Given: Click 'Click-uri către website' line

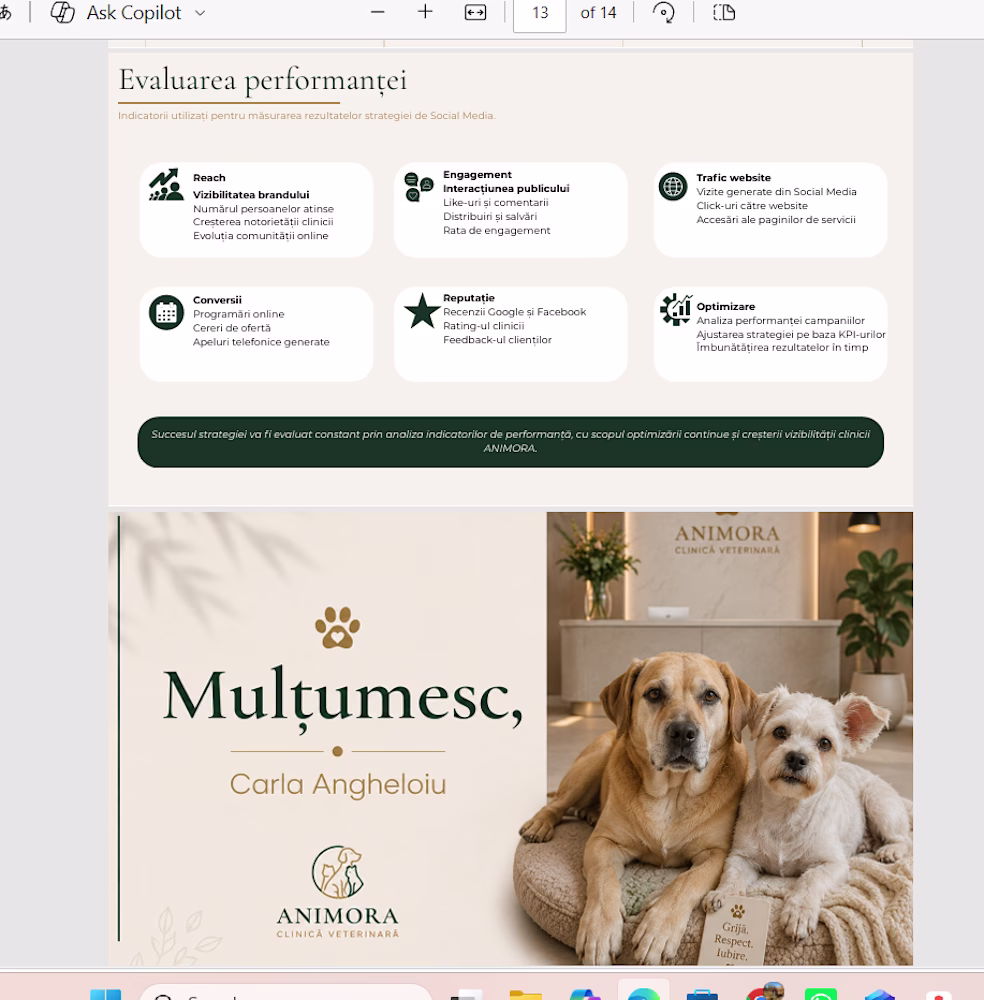Looking at the screenshot, I should 752,206.
